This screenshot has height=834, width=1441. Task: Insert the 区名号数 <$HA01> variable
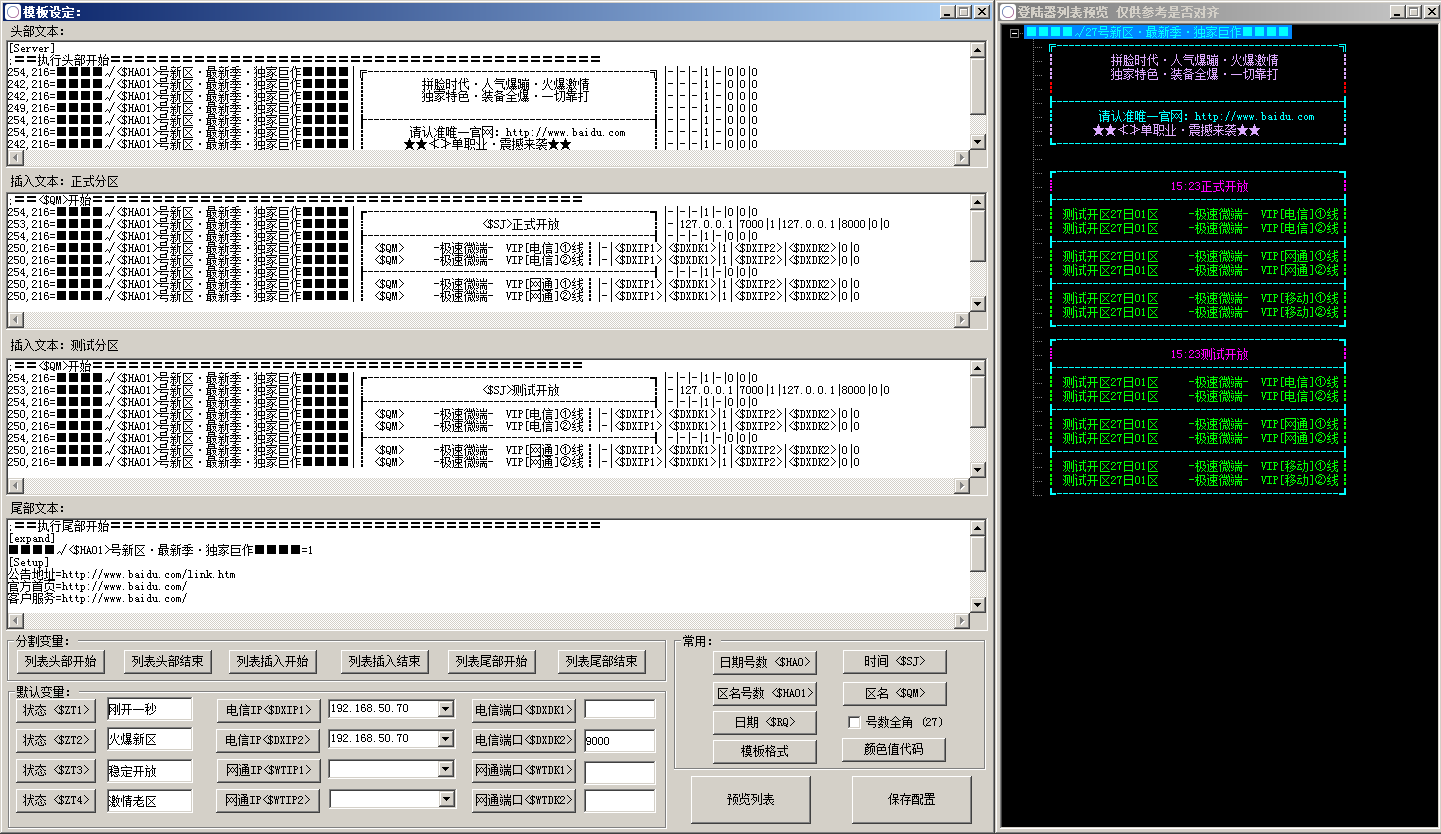[x=765, y=693]
